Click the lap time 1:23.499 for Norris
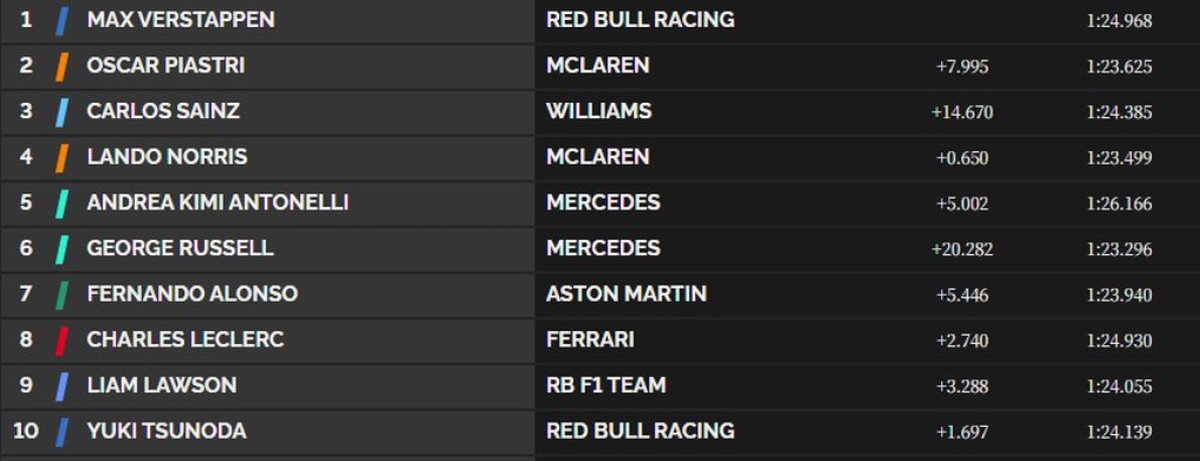The height and width of the screenshot is (461, 1200). [1119, 158]
